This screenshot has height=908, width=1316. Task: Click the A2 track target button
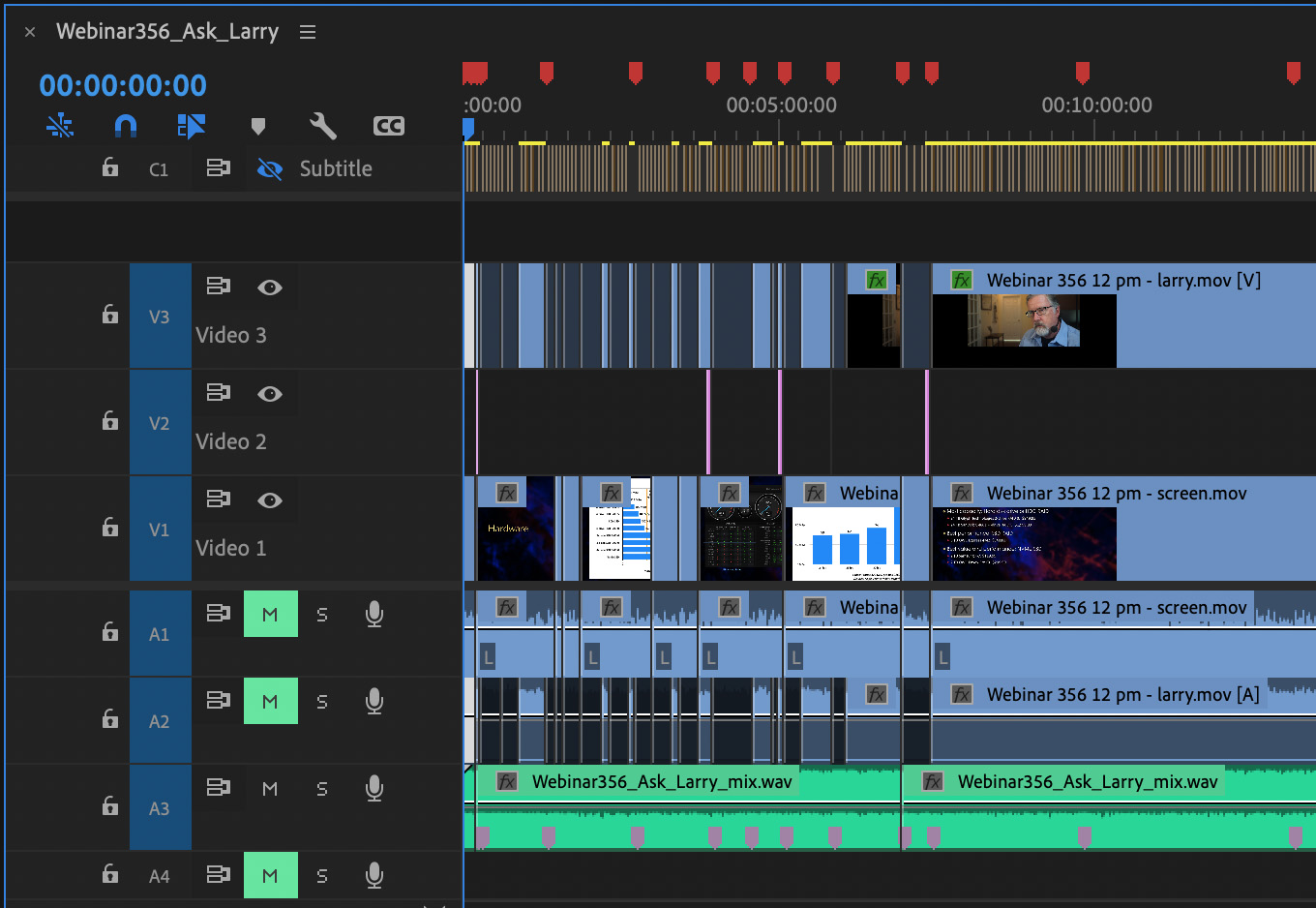[x=160, y=721]
